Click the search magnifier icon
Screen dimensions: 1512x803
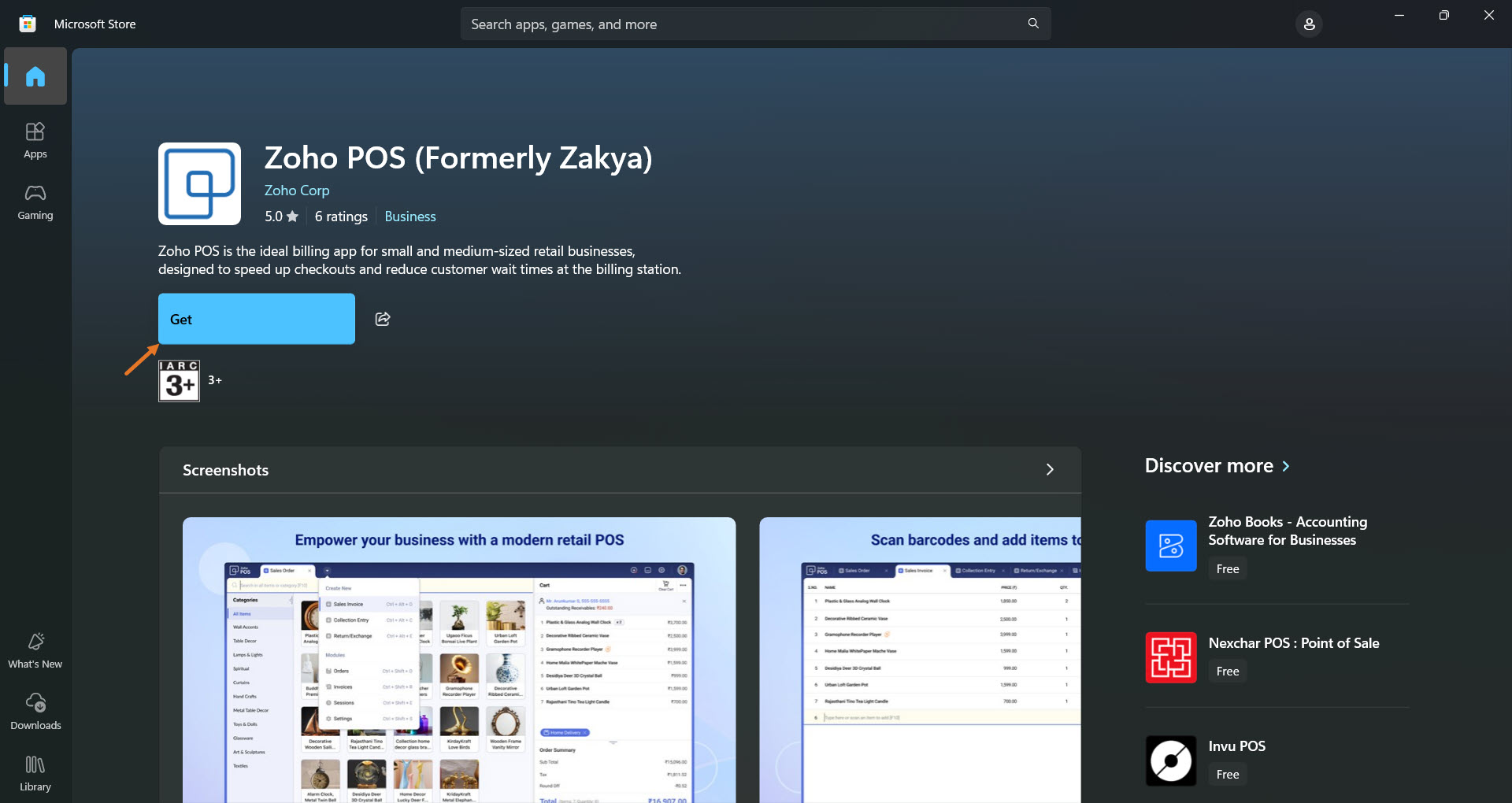(x=1033, y=24)
